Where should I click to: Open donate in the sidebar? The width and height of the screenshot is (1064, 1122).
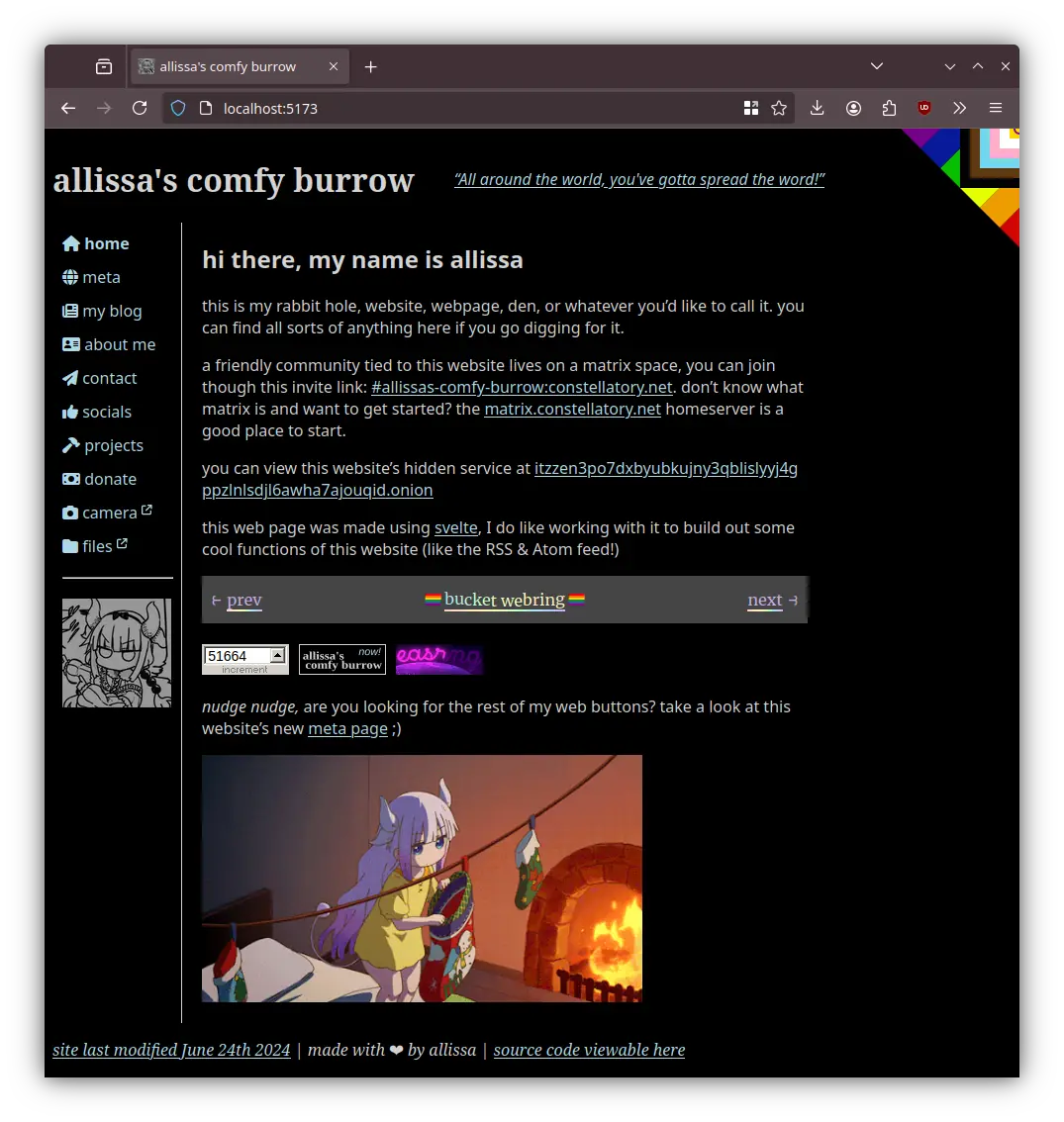99,480
